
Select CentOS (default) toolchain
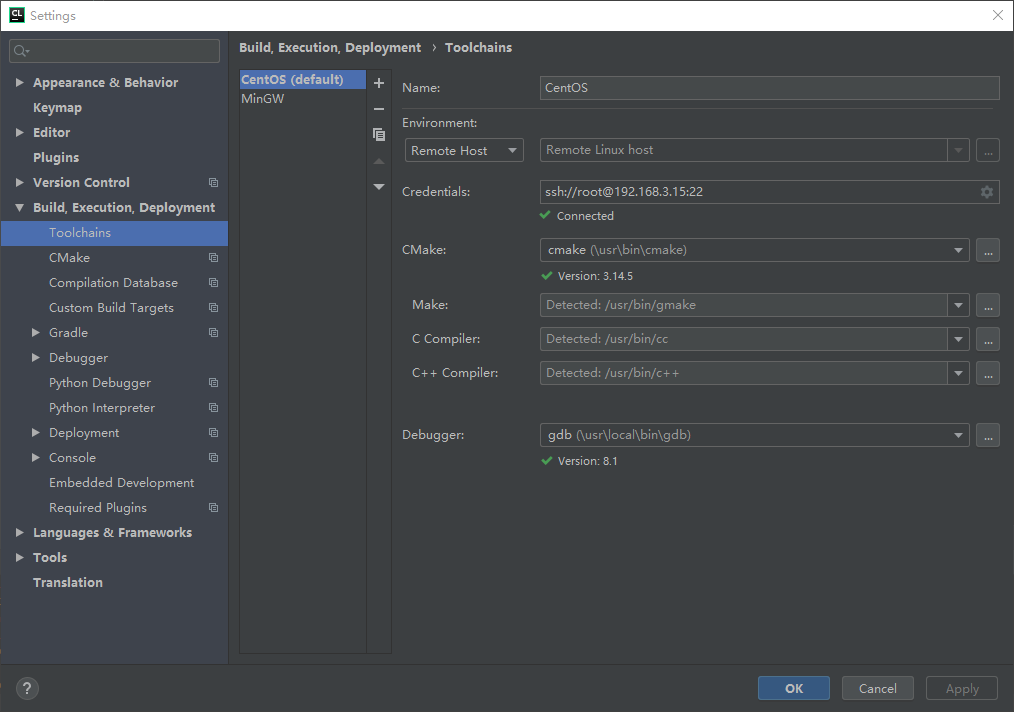tap(303, 80)
